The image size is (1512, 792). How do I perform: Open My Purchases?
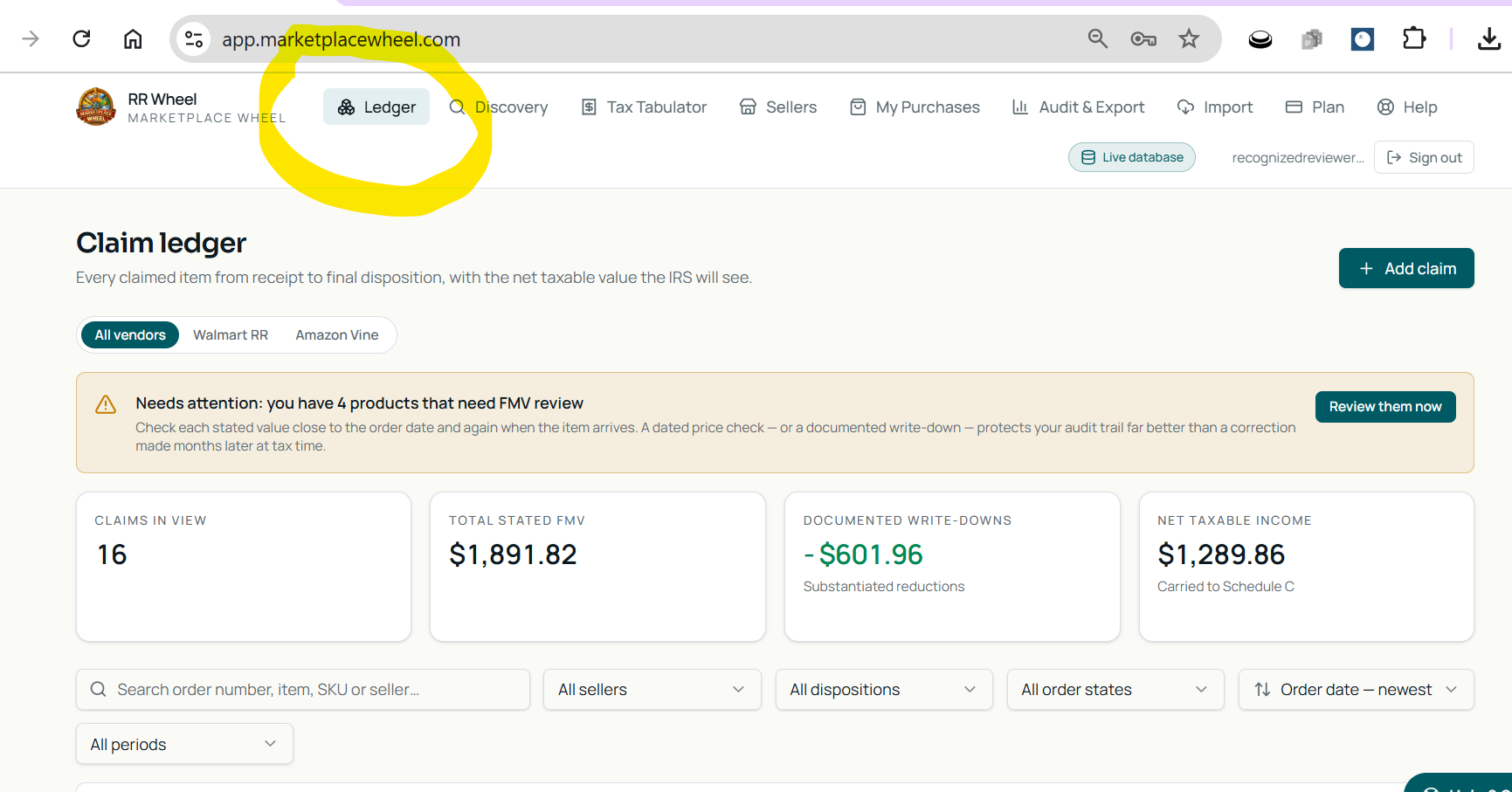(915, 107)
